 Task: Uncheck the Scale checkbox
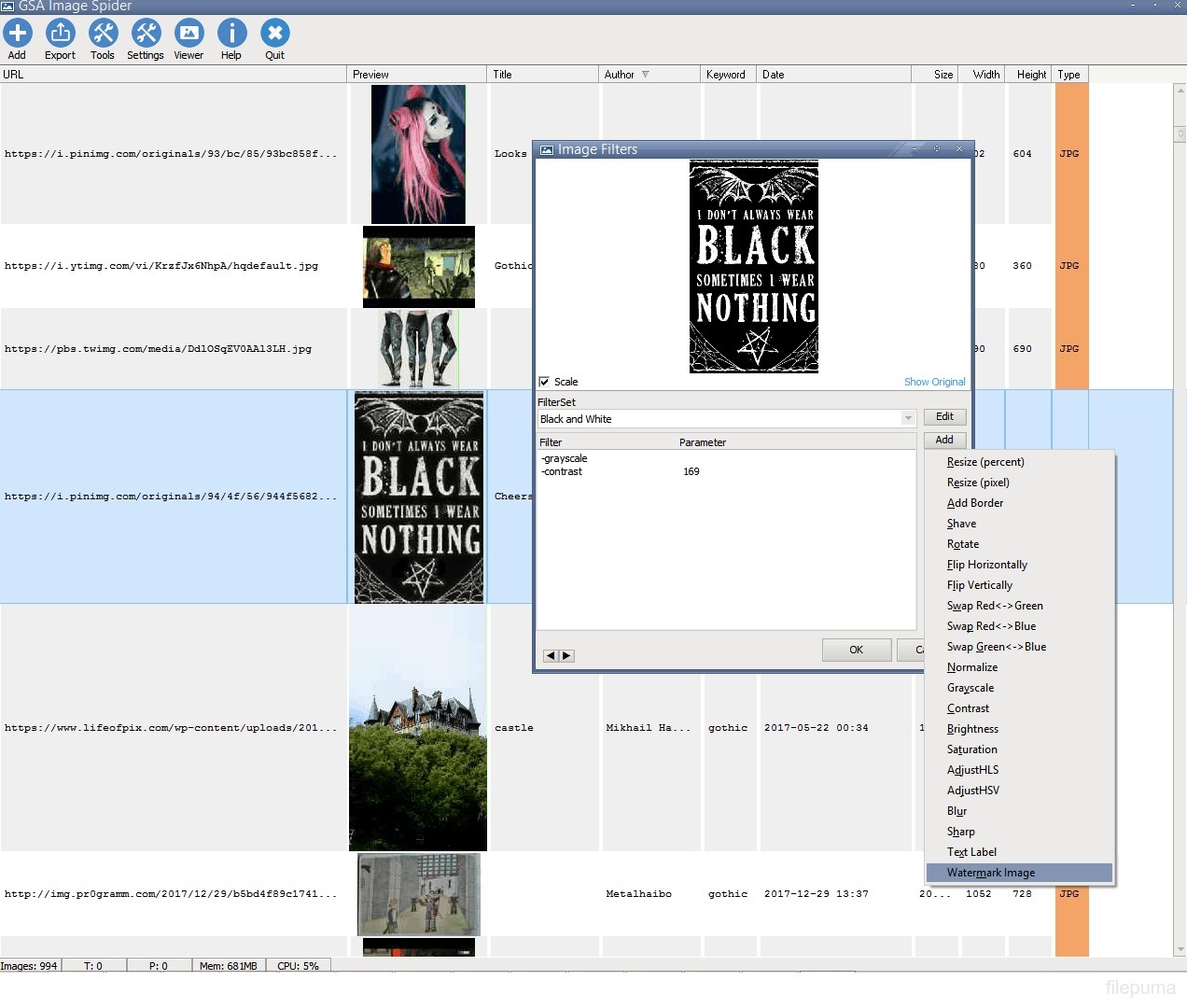[544, 382]
